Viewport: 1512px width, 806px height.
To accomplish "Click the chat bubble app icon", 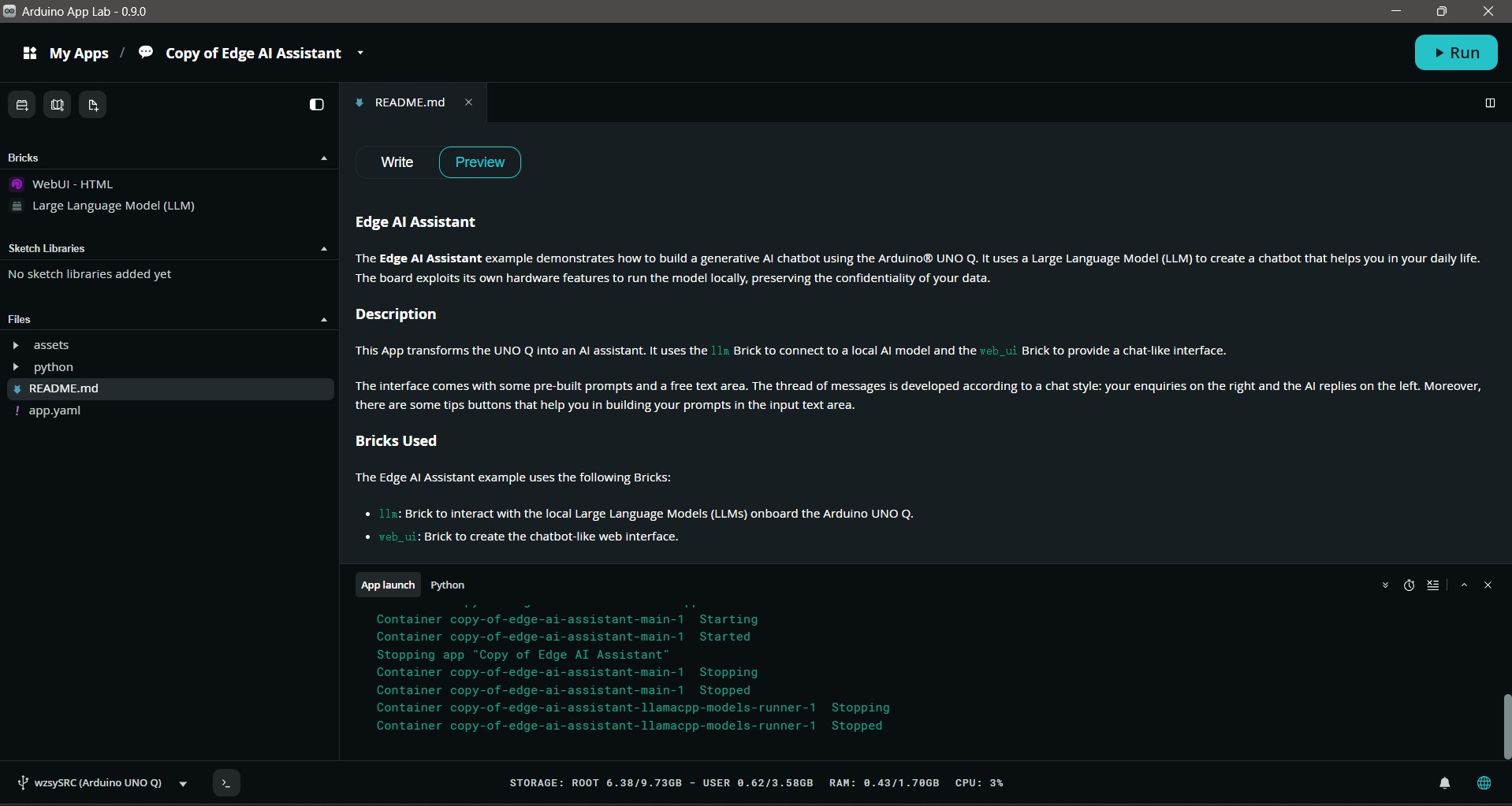I will (x=146, y=52).
